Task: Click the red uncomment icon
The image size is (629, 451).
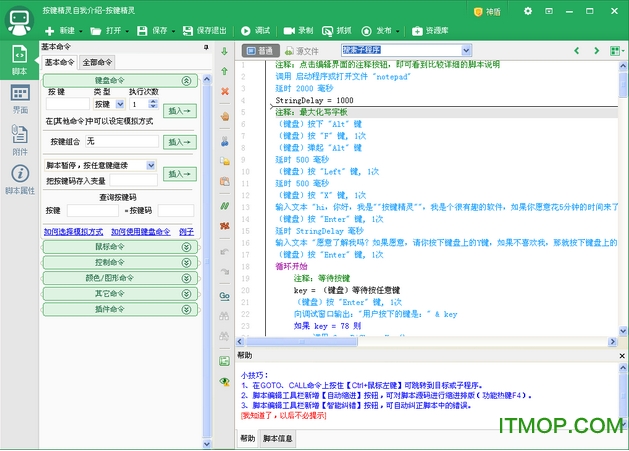Action: (x=225, y=226)
